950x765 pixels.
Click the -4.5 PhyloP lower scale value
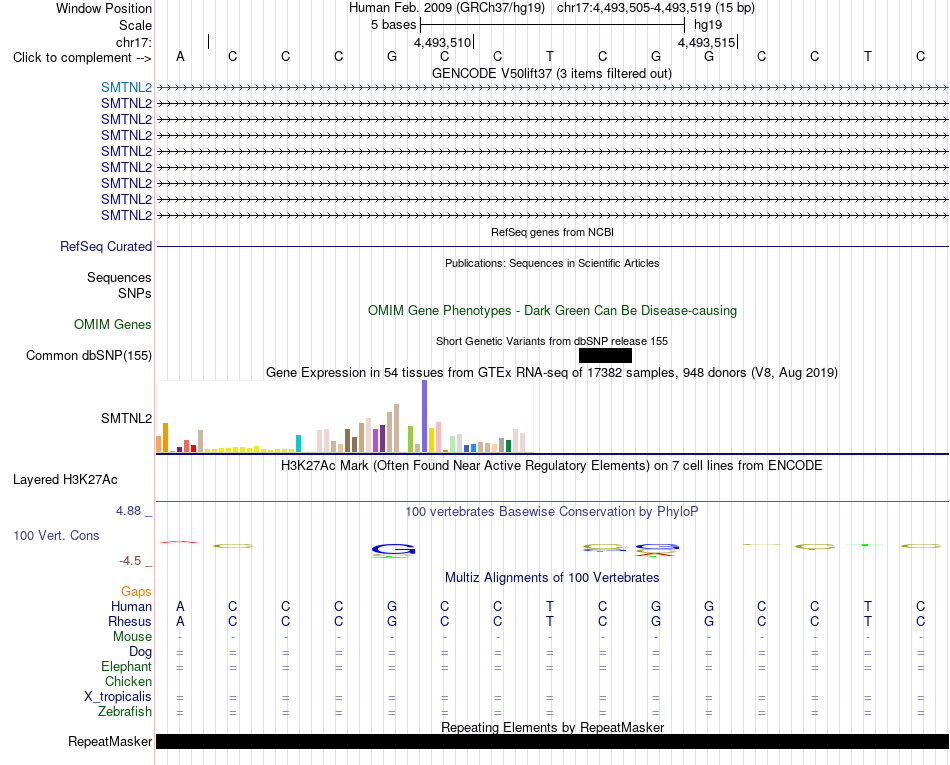130,561
